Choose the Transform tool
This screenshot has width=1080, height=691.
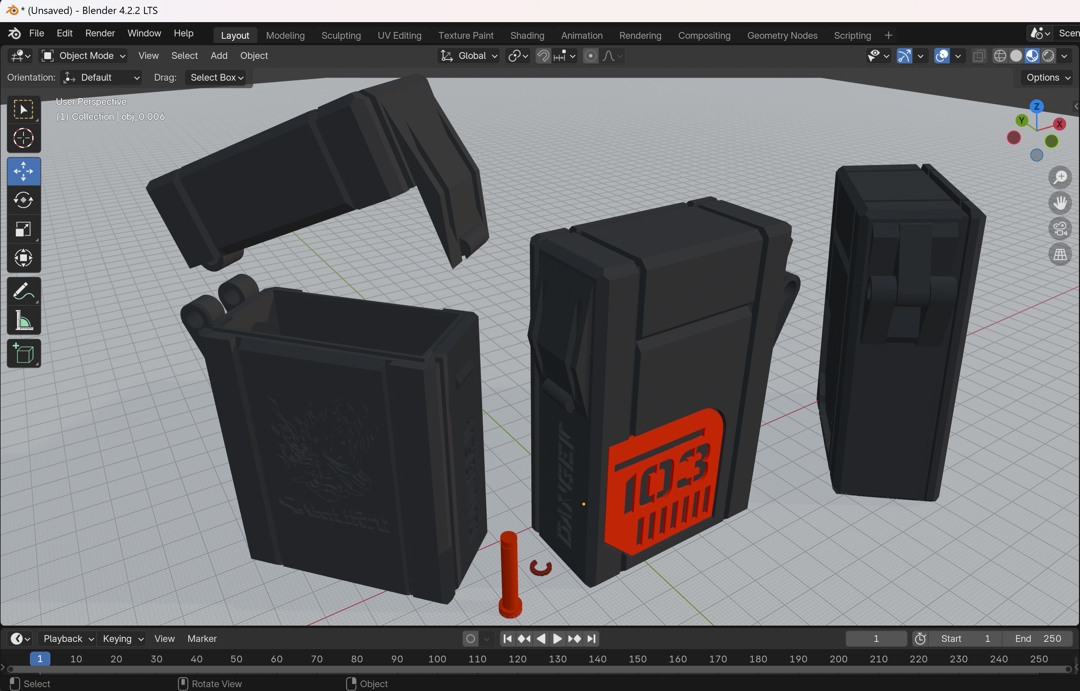pyautogui.click(x=24, y=258)
